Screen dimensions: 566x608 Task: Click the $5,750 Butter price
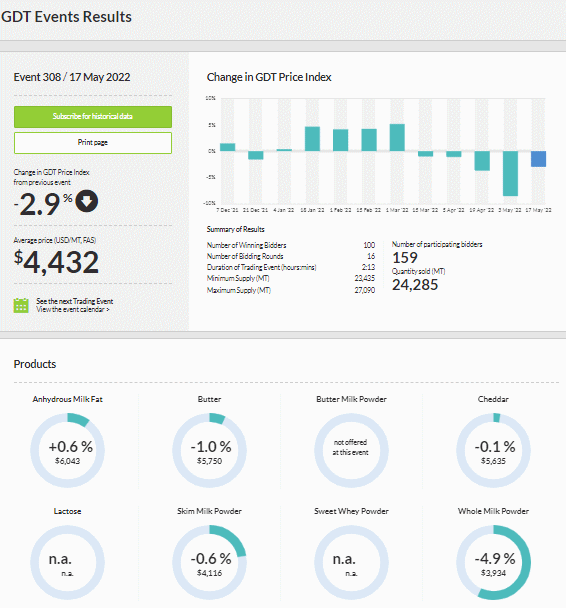coord(209,461)
